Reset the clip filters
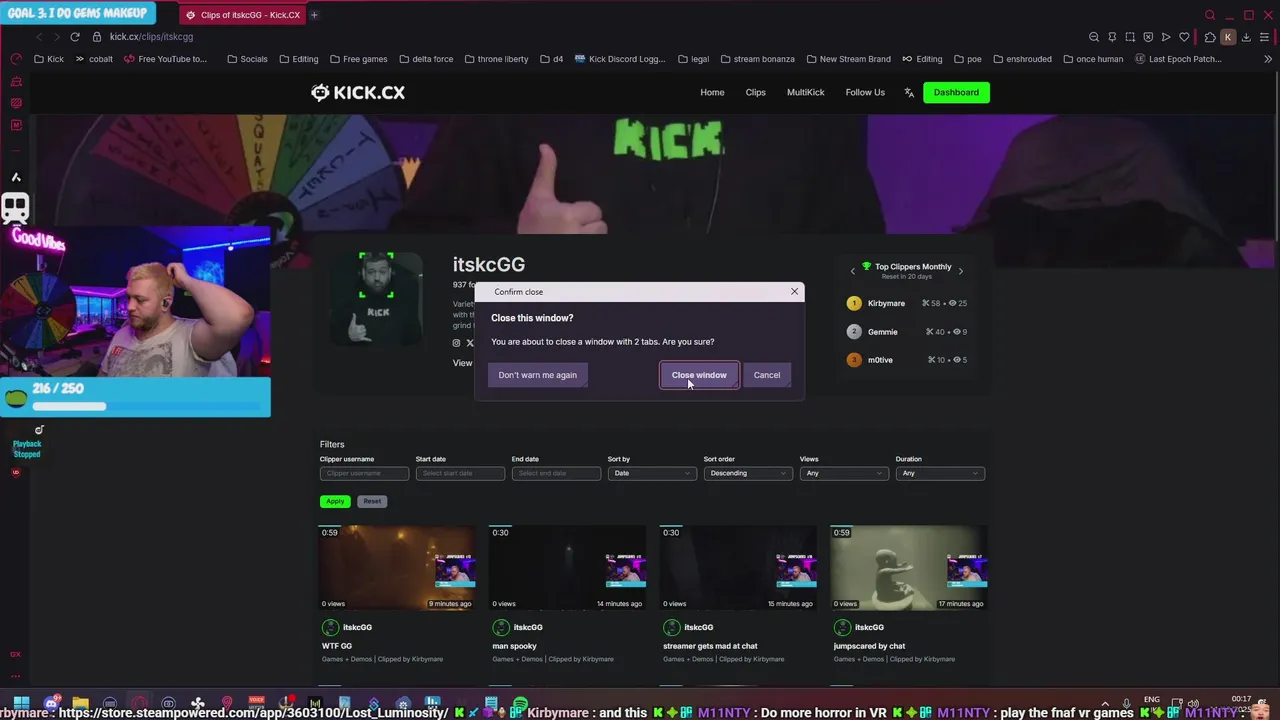 372,501
